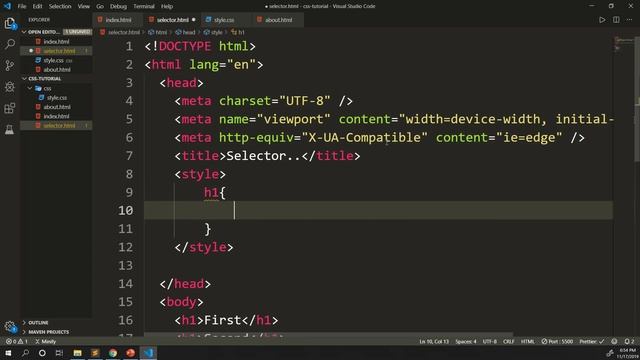Viewport: 640px width, 360px height.
Task: Click the head breadcrumb segment
Action: coord(185,32)
